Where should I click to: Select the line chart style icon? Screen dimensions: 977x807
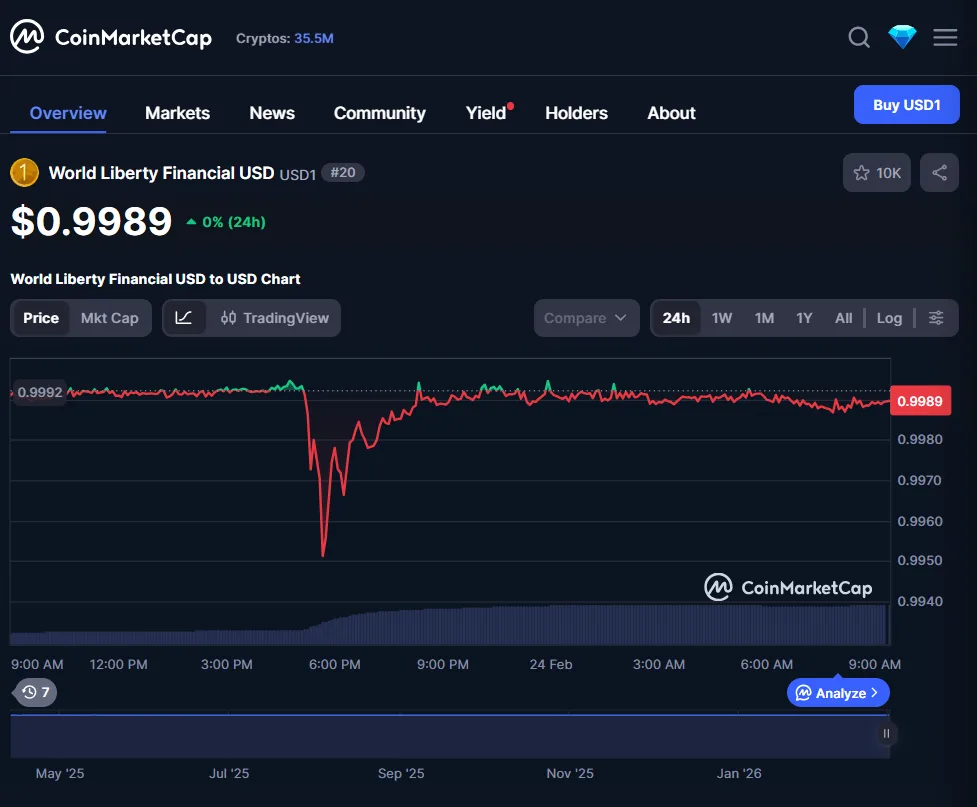coord(185,317)
